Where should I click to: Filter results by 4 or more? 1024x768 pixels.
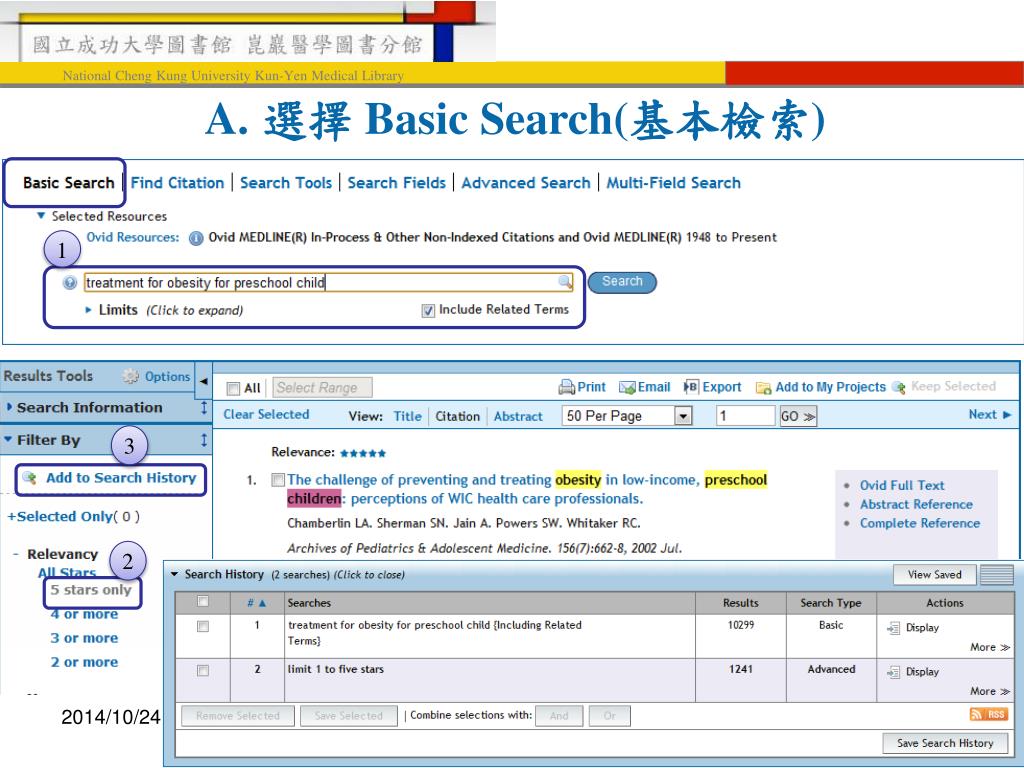click(x=84, y=614)
